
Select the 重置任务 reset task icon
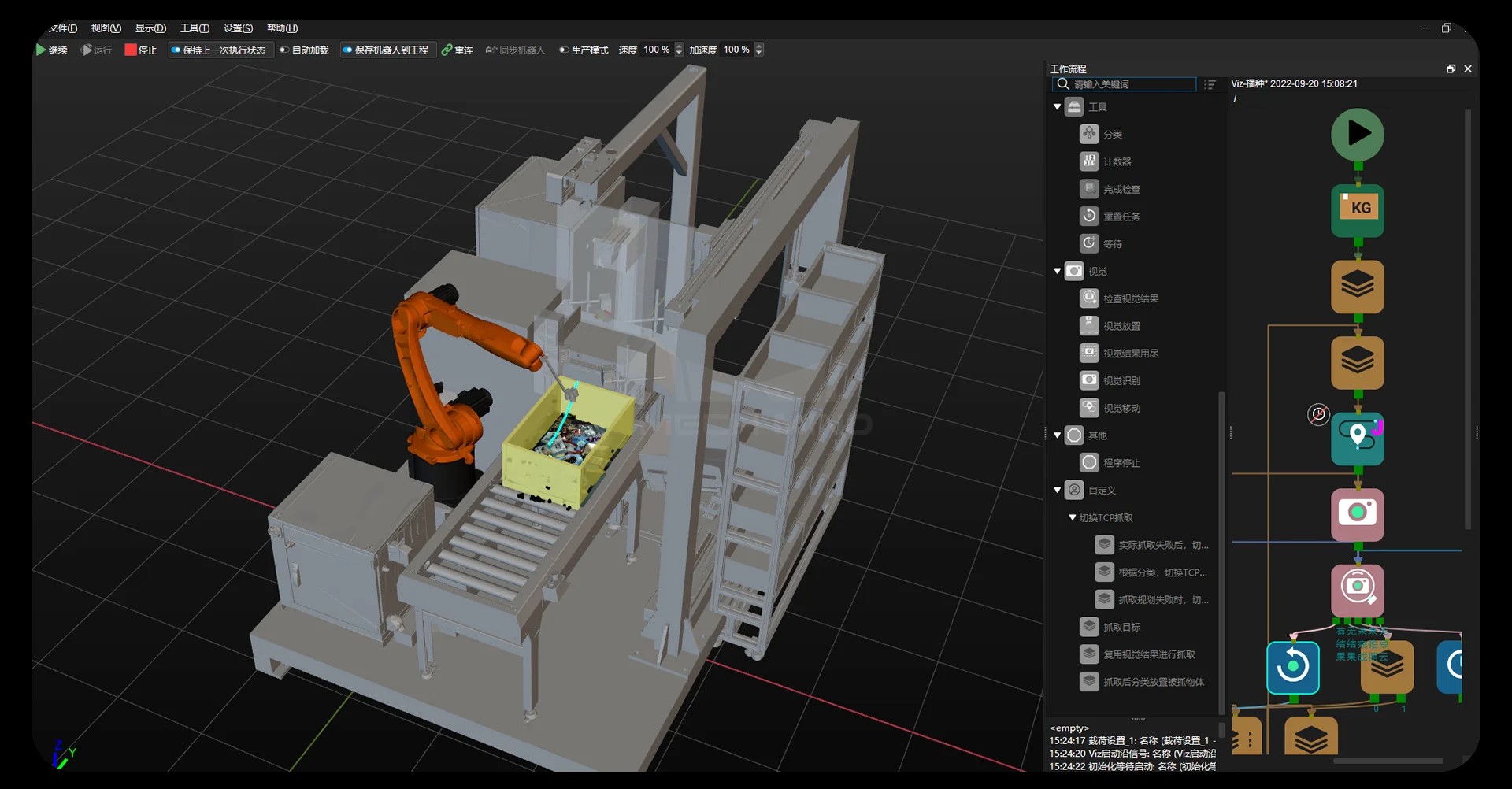[x=1089, y=216]
